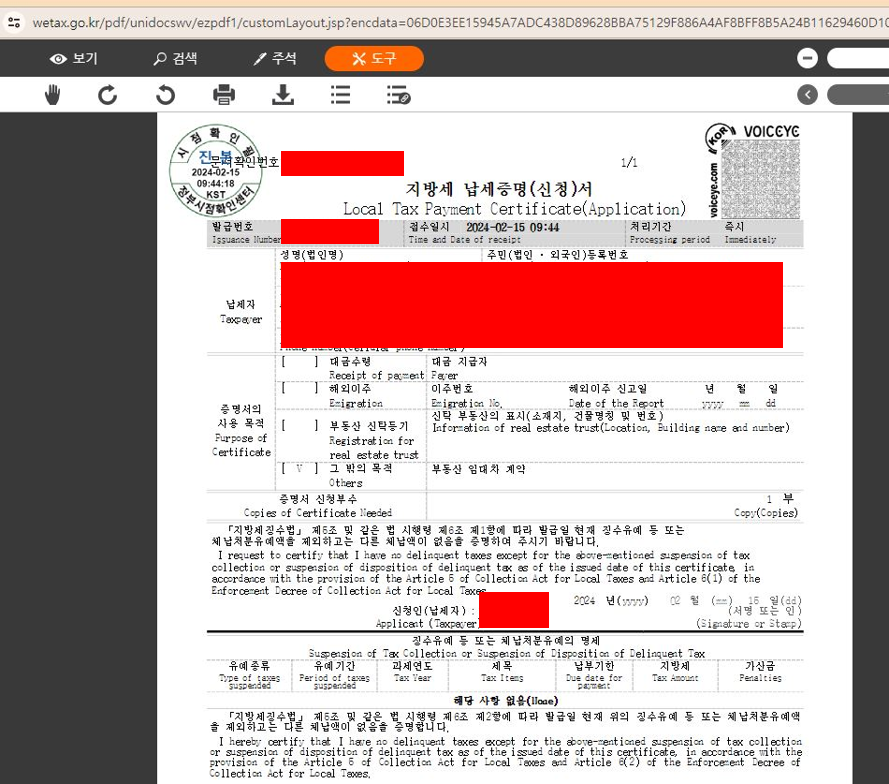Screen dimensions: 889x784
Task: Open the list with attachment icon
Action: [399, 95]
